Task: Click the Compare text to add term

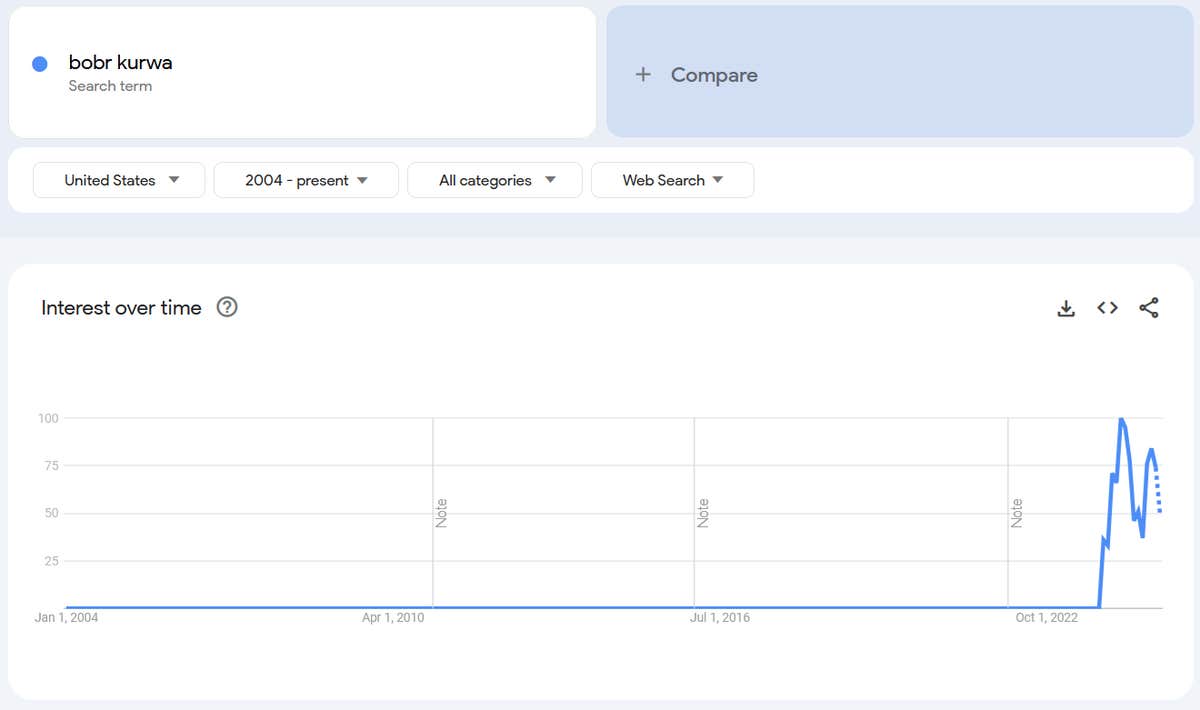Action: tap(714, 75)
